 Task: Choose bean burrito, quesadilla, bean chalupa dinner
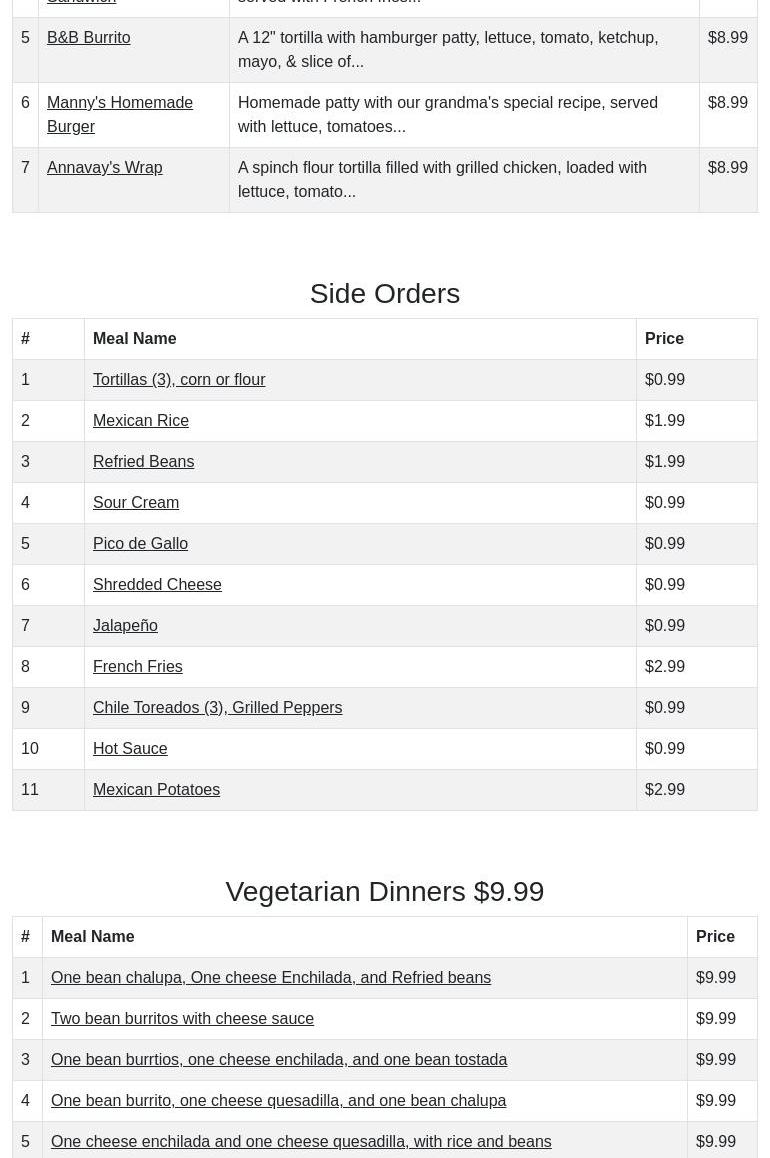tap(278, 1101)
